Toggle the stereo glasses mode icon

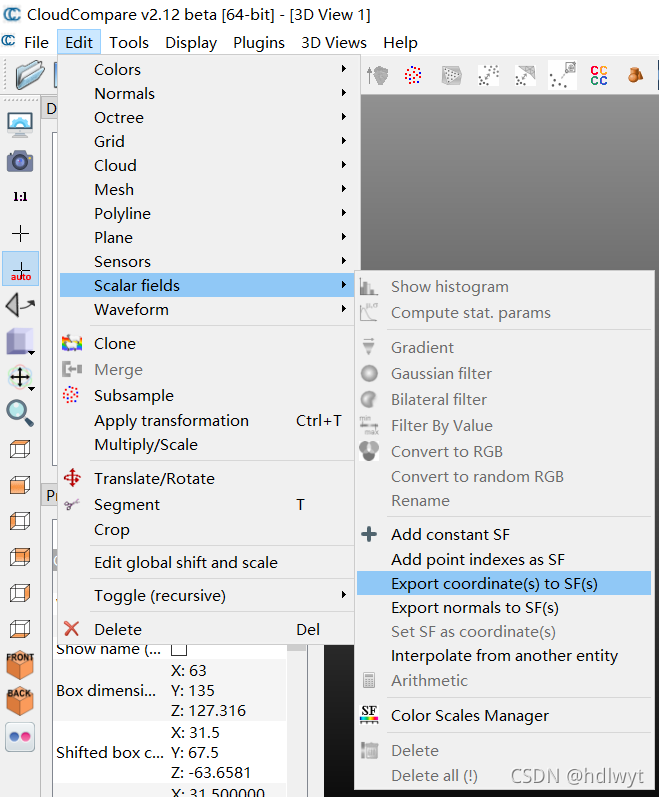[20, 737]
